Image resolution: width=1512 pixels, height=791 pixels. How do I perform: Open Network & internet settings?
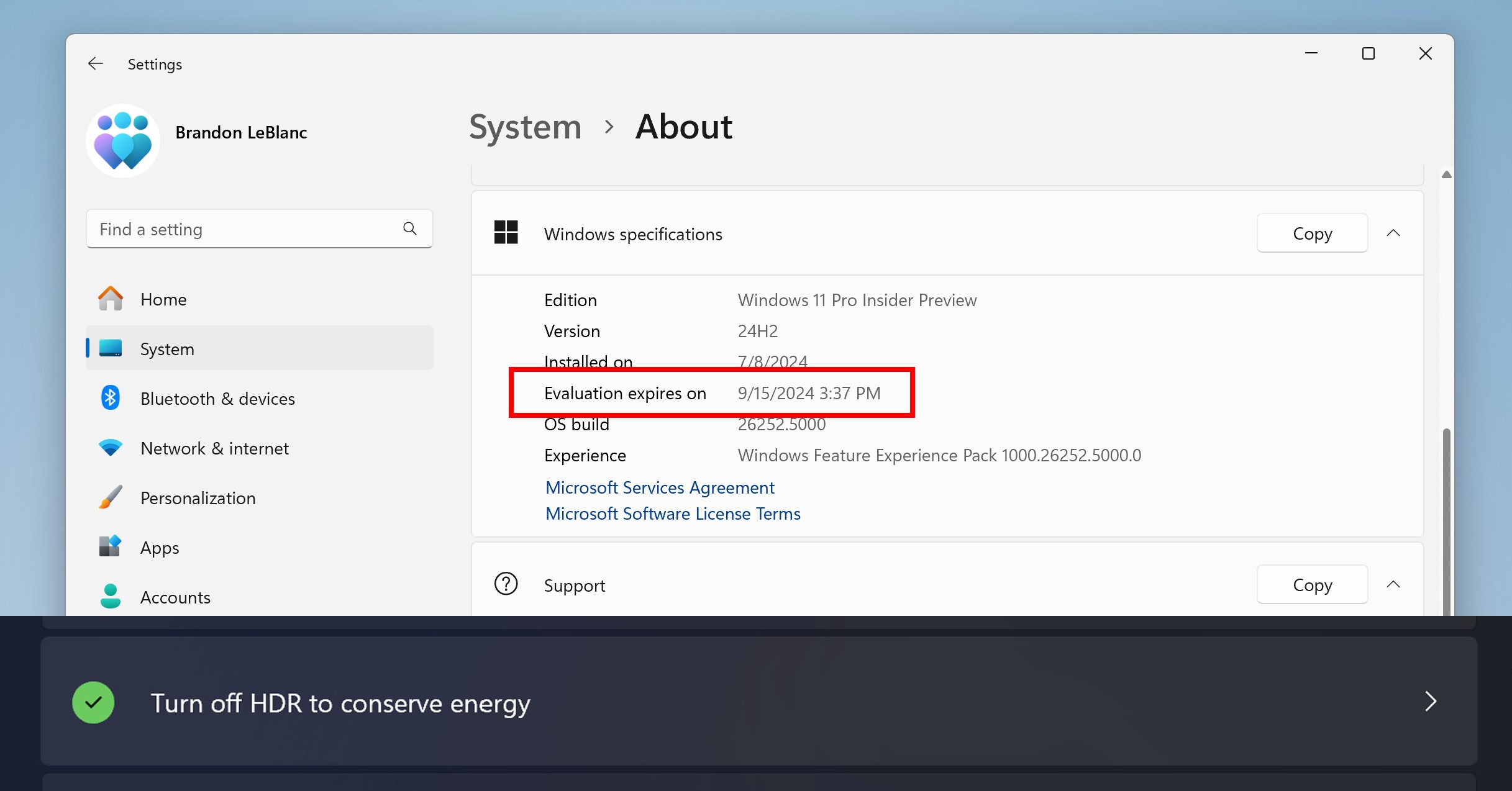(x=260, y=448)
